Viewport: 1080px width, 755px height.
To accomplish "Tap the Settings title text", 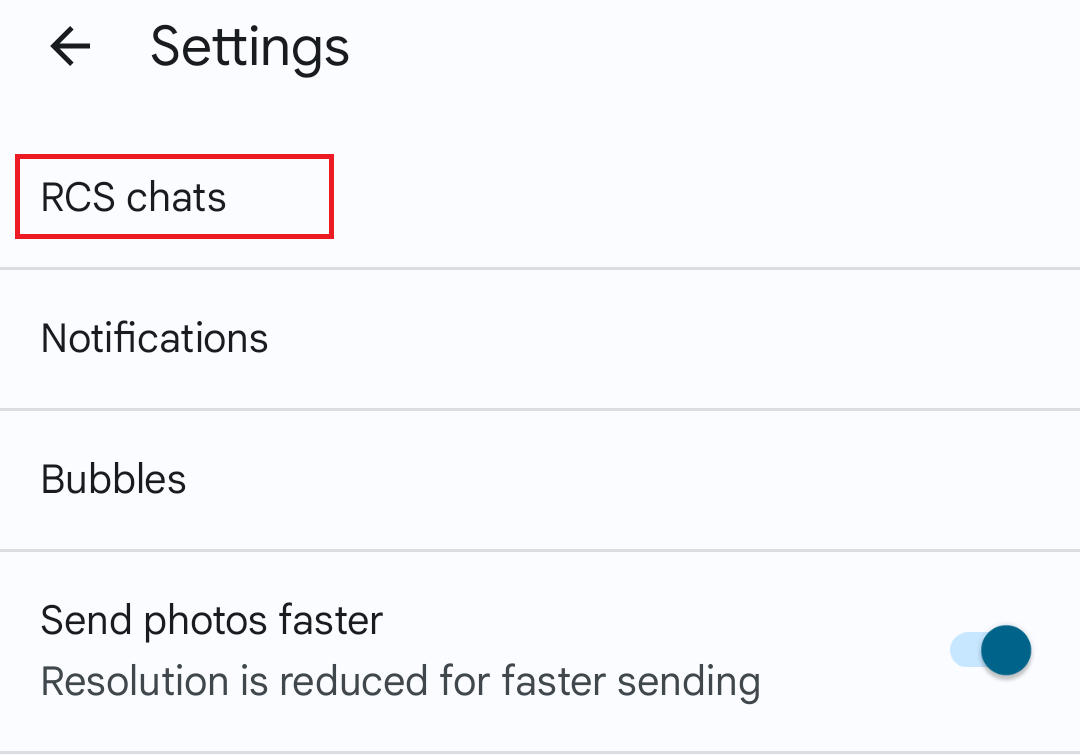I will pyautogui.click(x=249, y=46).
